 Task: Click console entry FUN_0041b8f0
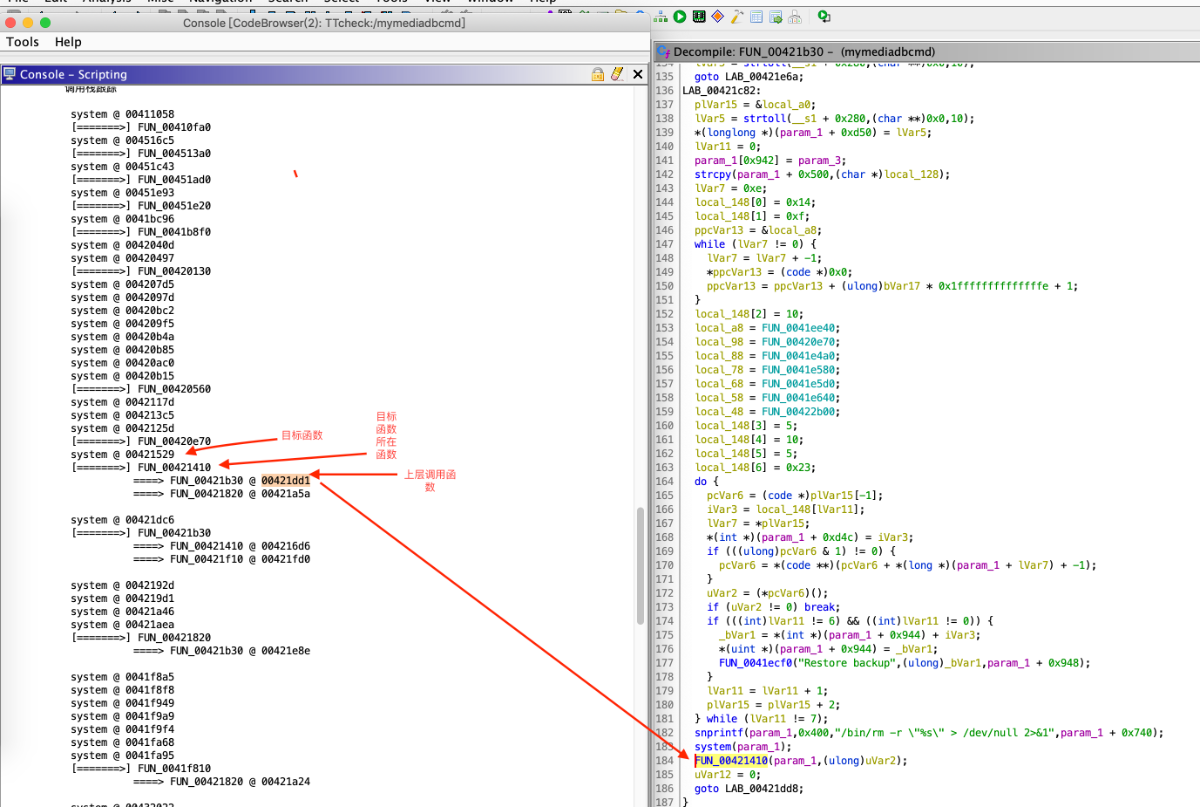[174, 232]
